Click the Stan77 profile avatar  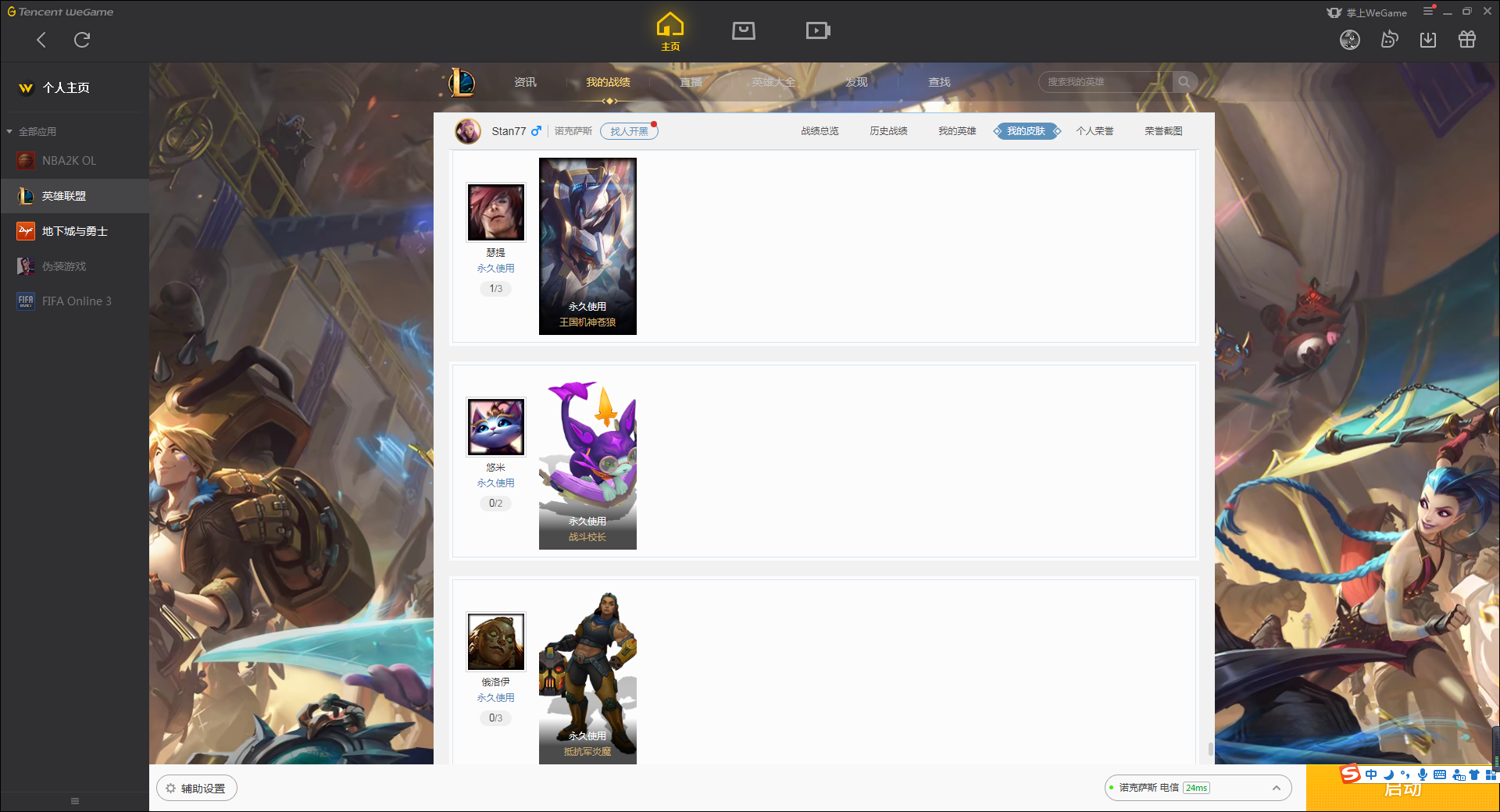pyautogui.click(x=468, y=131)
